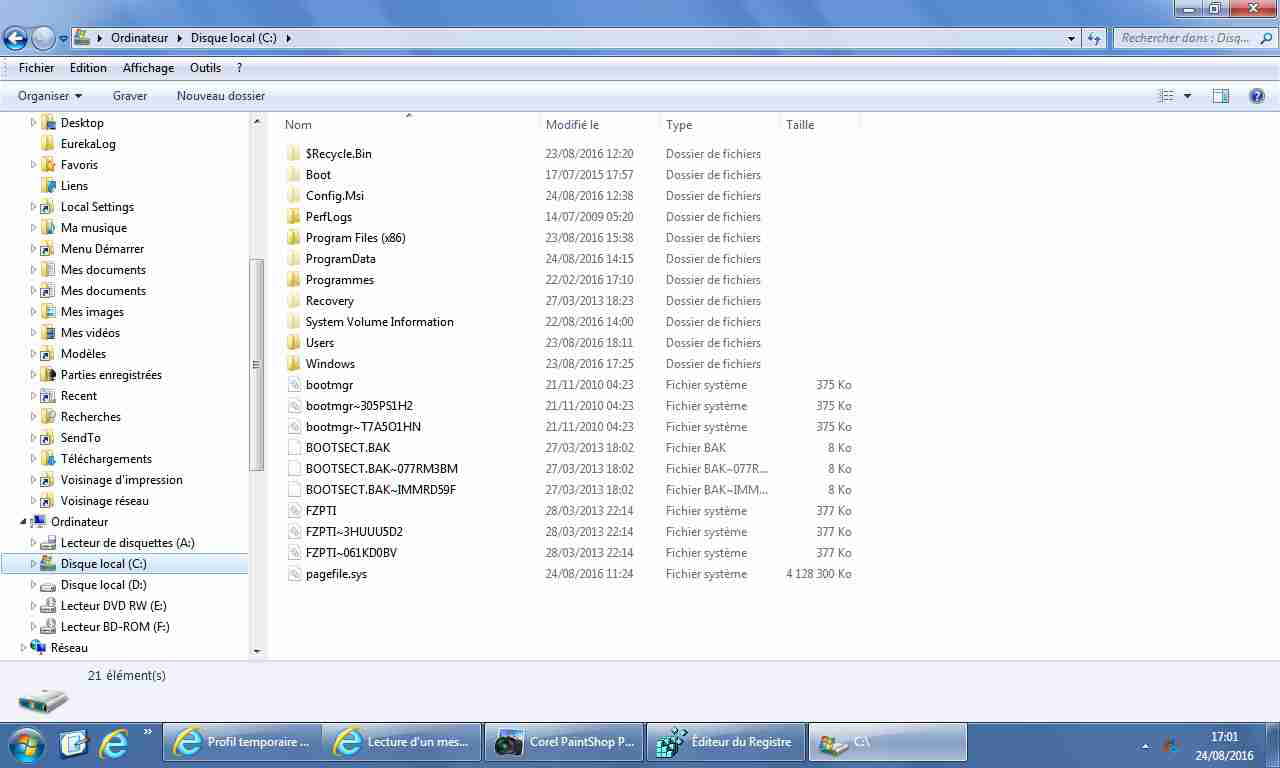The width and height of the screenshot is (1280, 768).
Task: Select Lecteur DVD RW (E:) drive icon
Action: [x=48, y=605]
